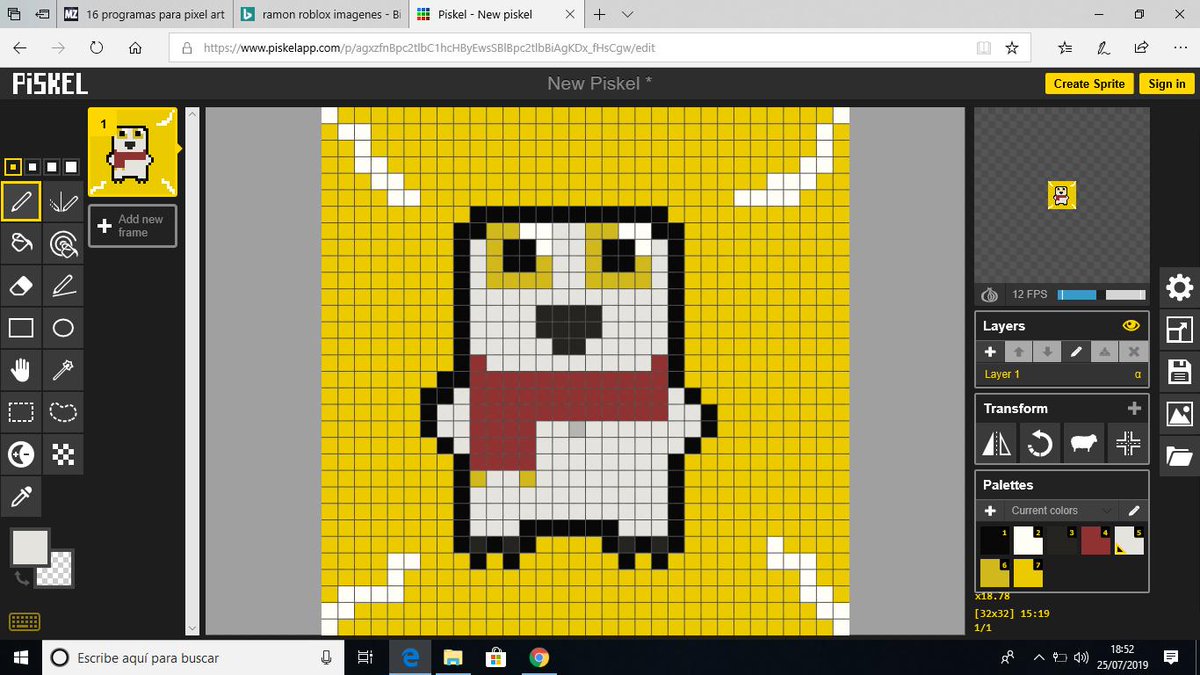
Task: Select the Lasso selection tool
Action: tap(63, 412)
